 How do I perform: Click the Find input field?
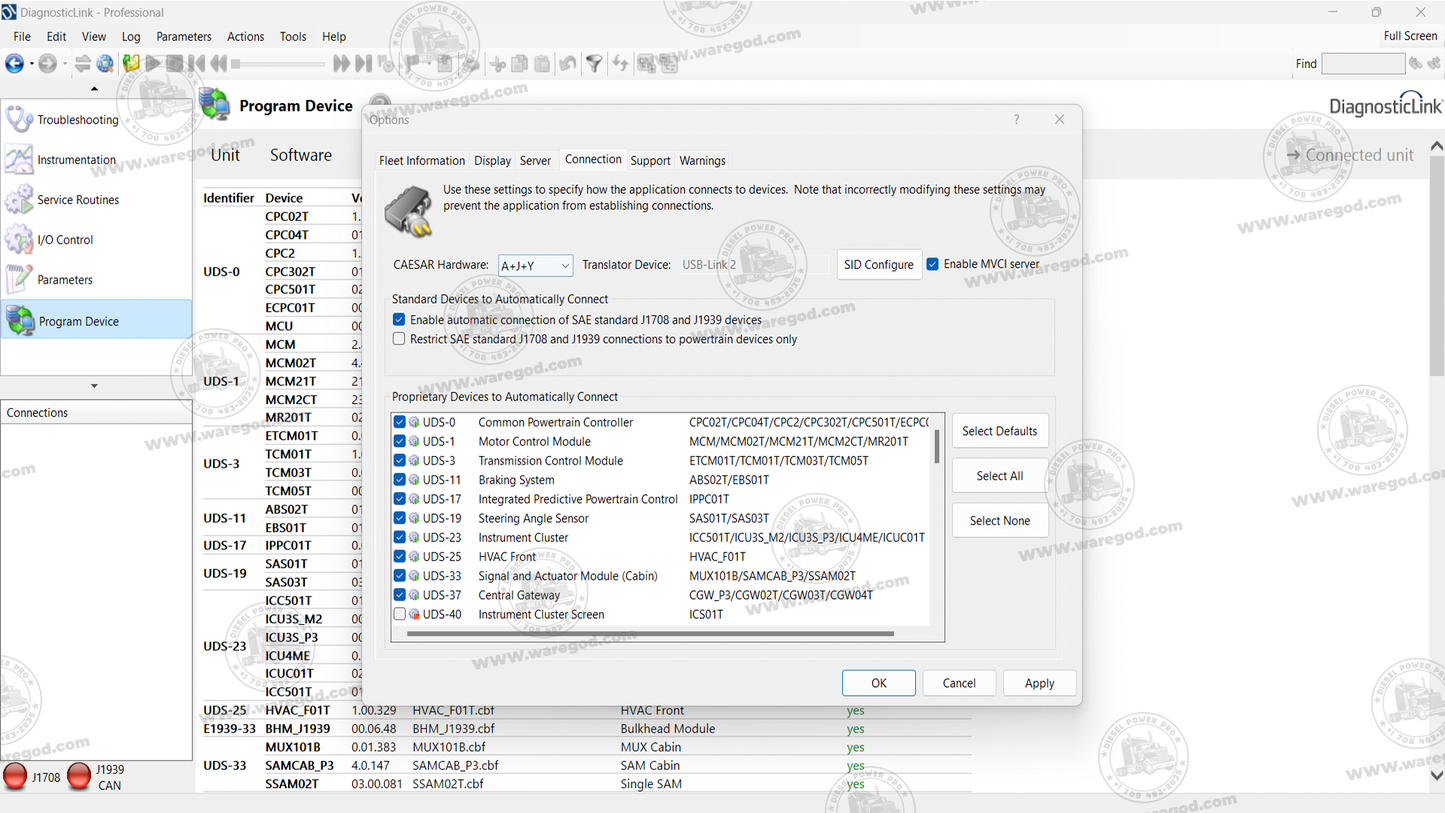1363,64
